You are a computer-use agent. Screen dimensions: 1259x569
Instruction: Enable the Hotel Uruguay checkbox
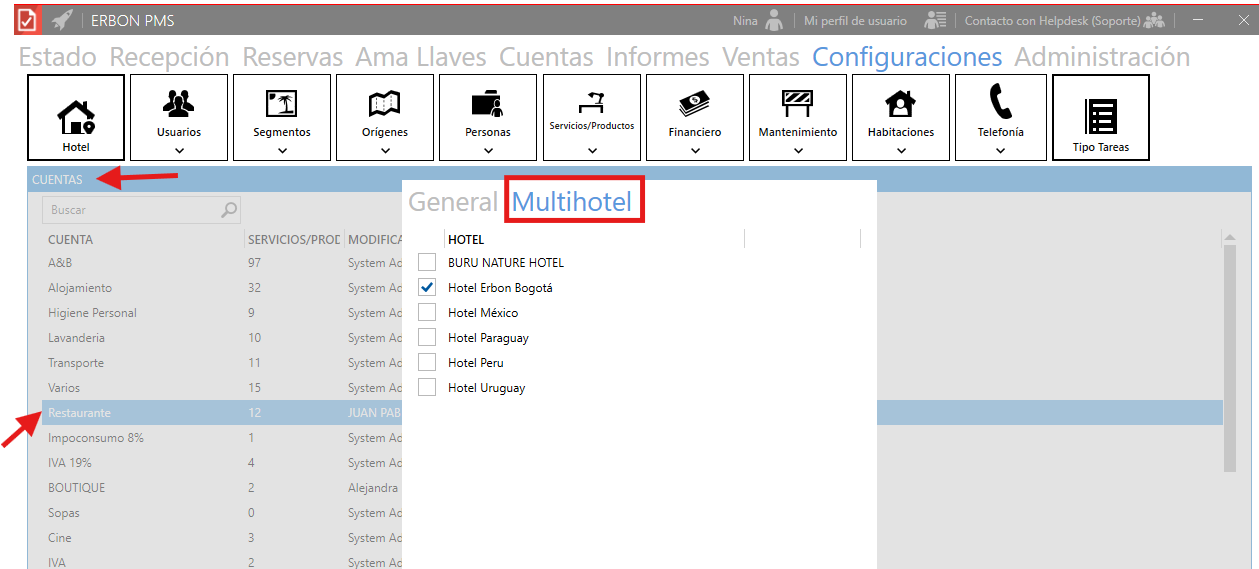(427, 388)
